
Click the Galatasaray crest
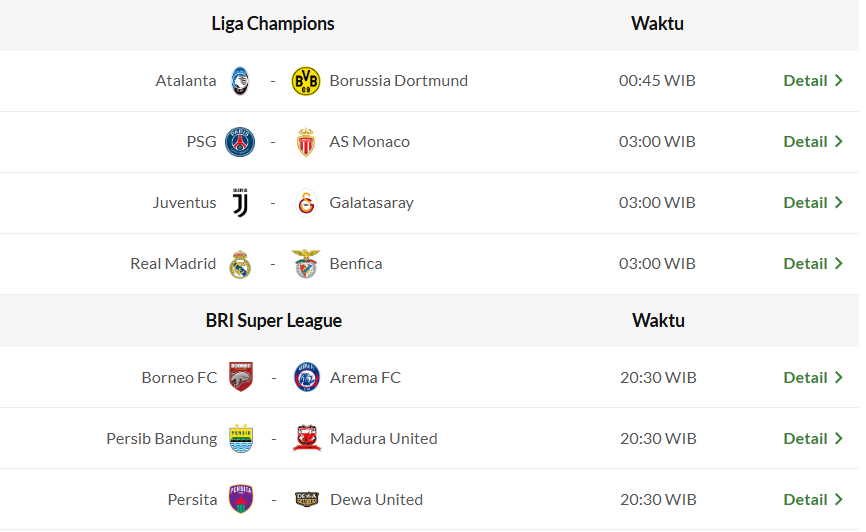point(305,203)
